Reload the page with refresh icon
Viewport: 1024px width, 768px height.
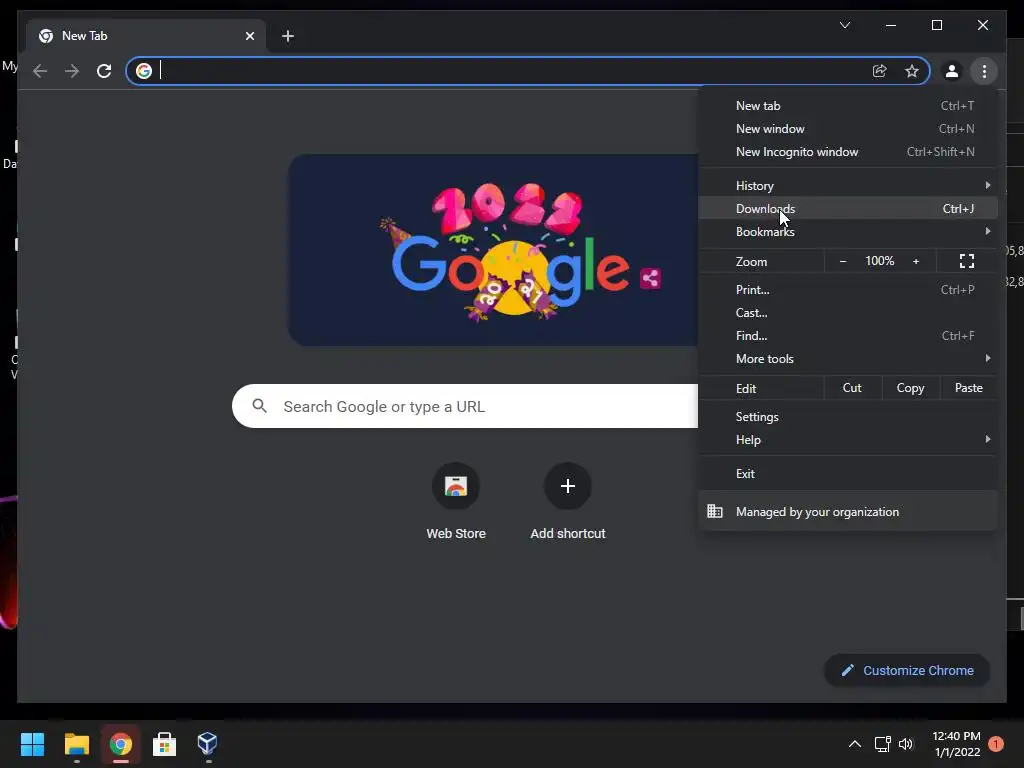click(x=104, y=71)
